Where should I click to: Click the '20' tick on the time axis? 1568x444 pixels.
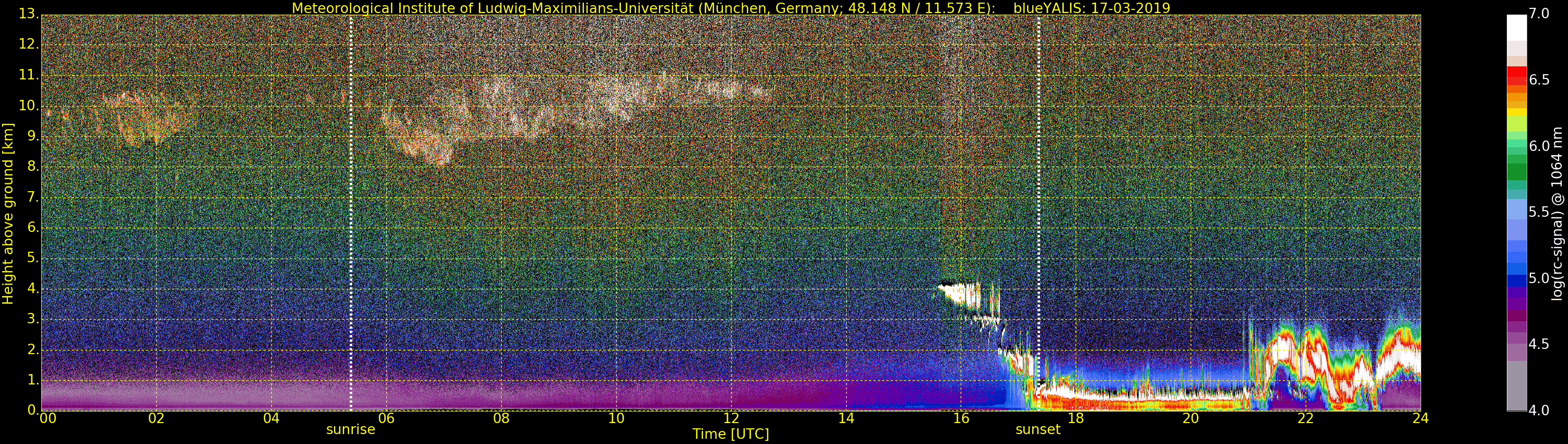pyautogui.click(x=1191, y=418)
